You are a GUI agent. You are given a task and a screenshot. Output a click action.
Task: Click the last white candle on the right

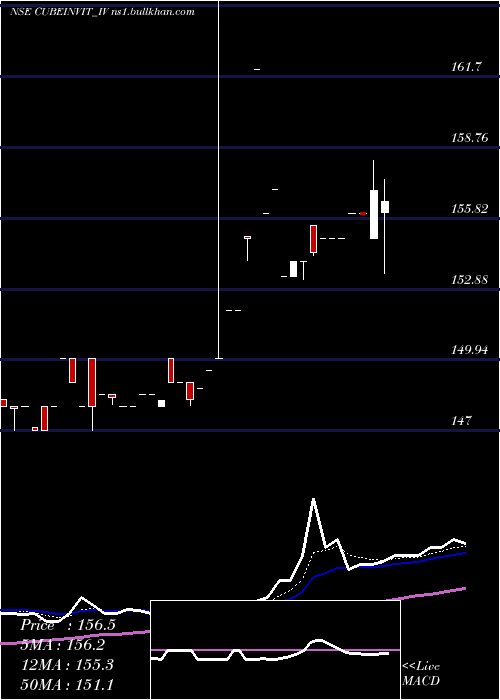tap(384, 207)
